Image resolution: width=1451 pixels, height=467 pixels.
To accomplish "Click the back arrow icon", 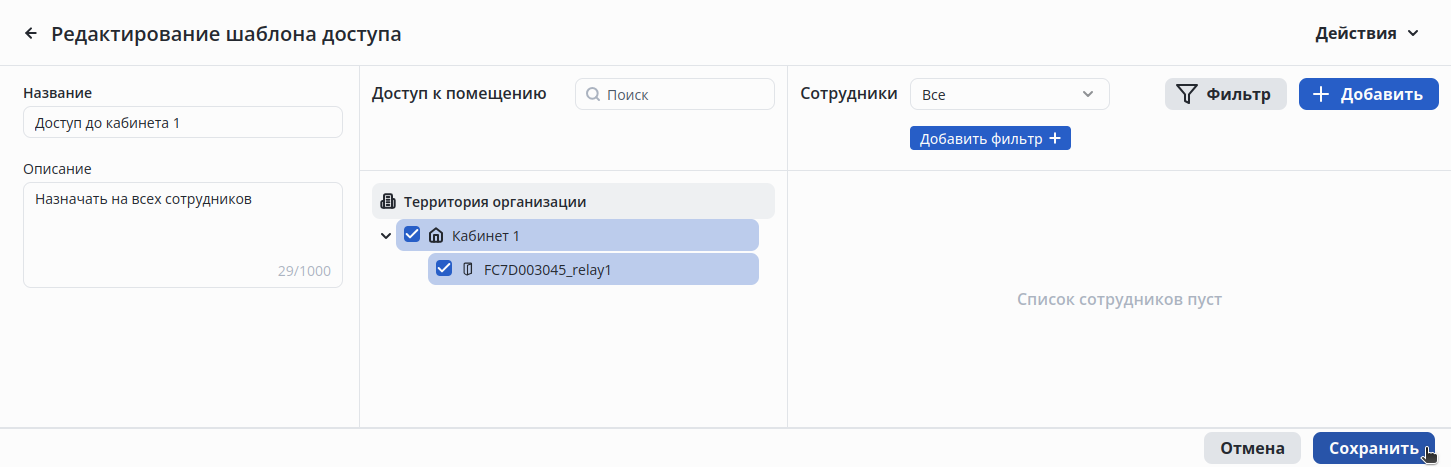I will pyautogui.click(x=31, y=34).
